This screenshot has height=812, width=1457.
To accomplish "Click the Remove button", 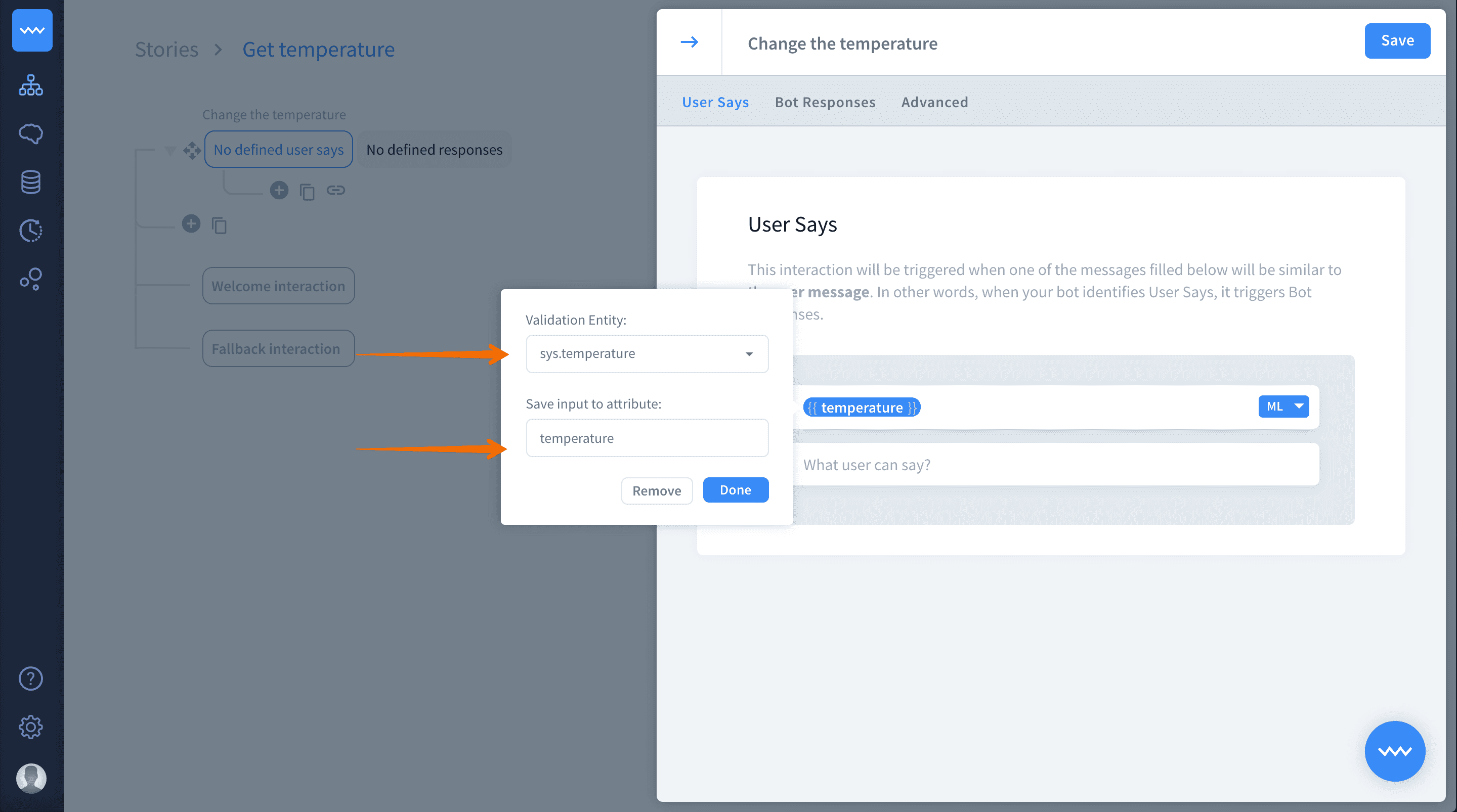I will tap(656, 491).
